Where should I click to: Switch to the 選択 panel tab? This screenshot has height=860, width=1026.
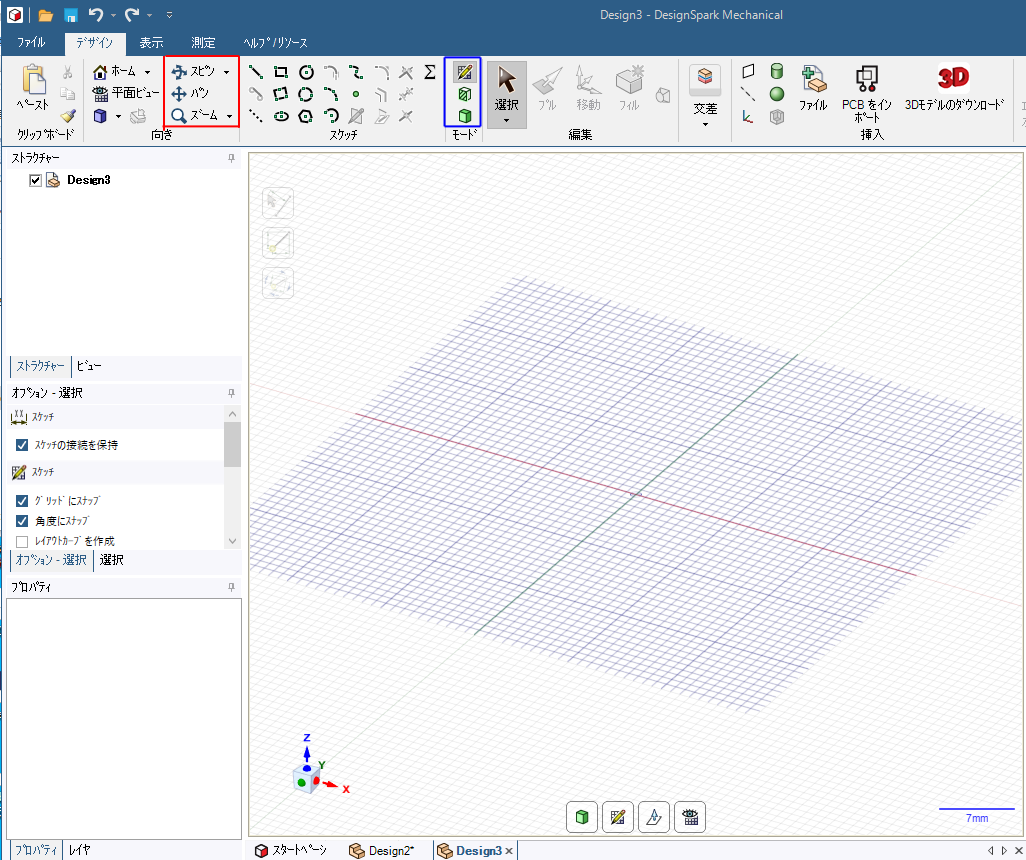(111, 560)
